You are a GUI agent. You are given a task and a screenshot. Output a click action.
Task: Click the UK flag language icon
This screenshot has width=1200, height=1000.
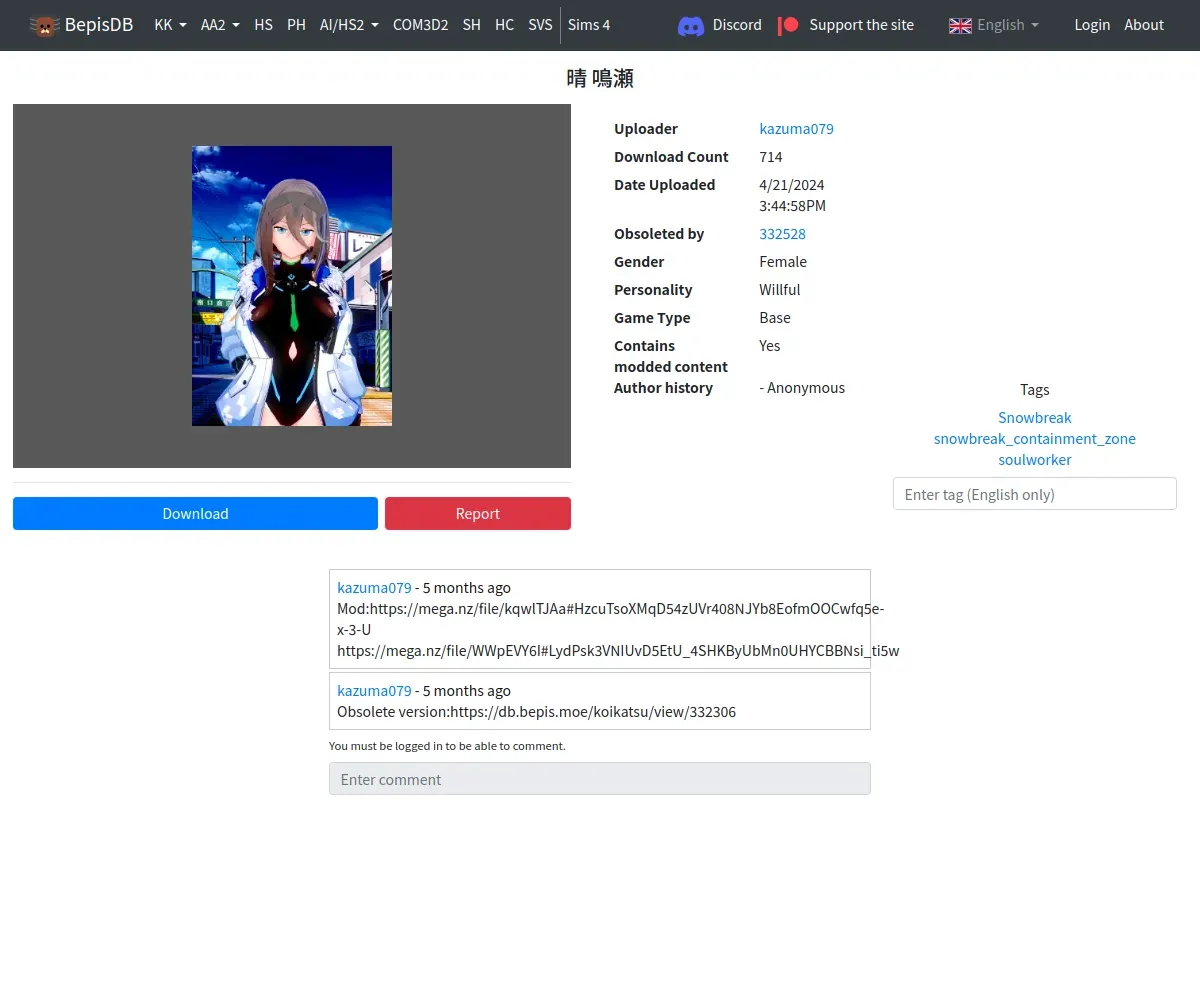pyautogui.click(x=960, y=25)
